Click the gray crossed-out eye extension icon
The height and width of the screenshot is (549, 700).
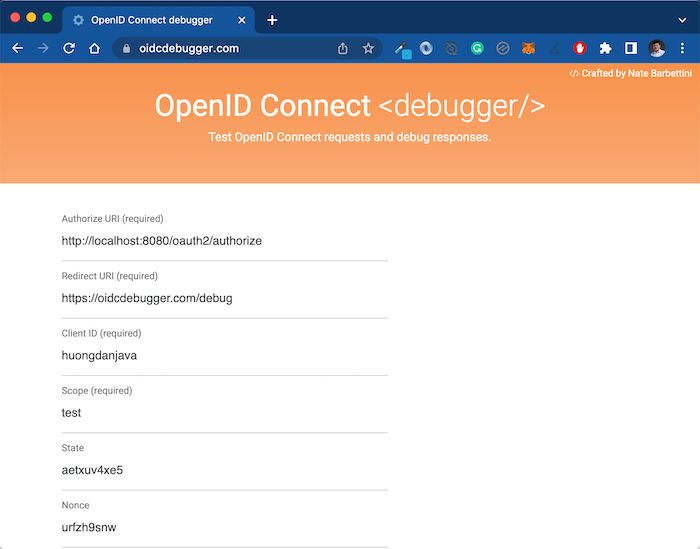tap(452, 48)
